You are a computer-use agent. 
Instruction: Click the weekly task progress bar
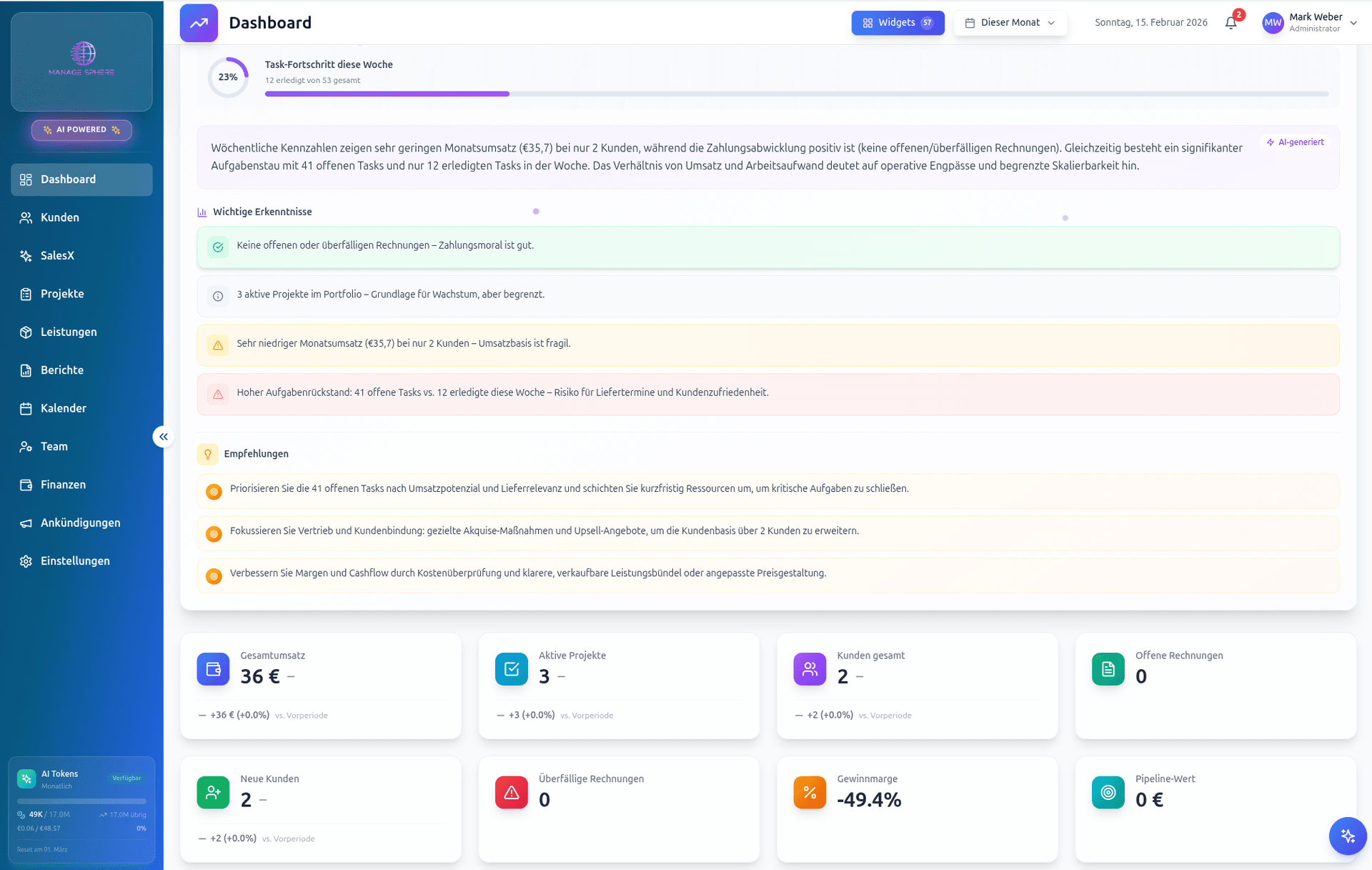tap(796, 94)
